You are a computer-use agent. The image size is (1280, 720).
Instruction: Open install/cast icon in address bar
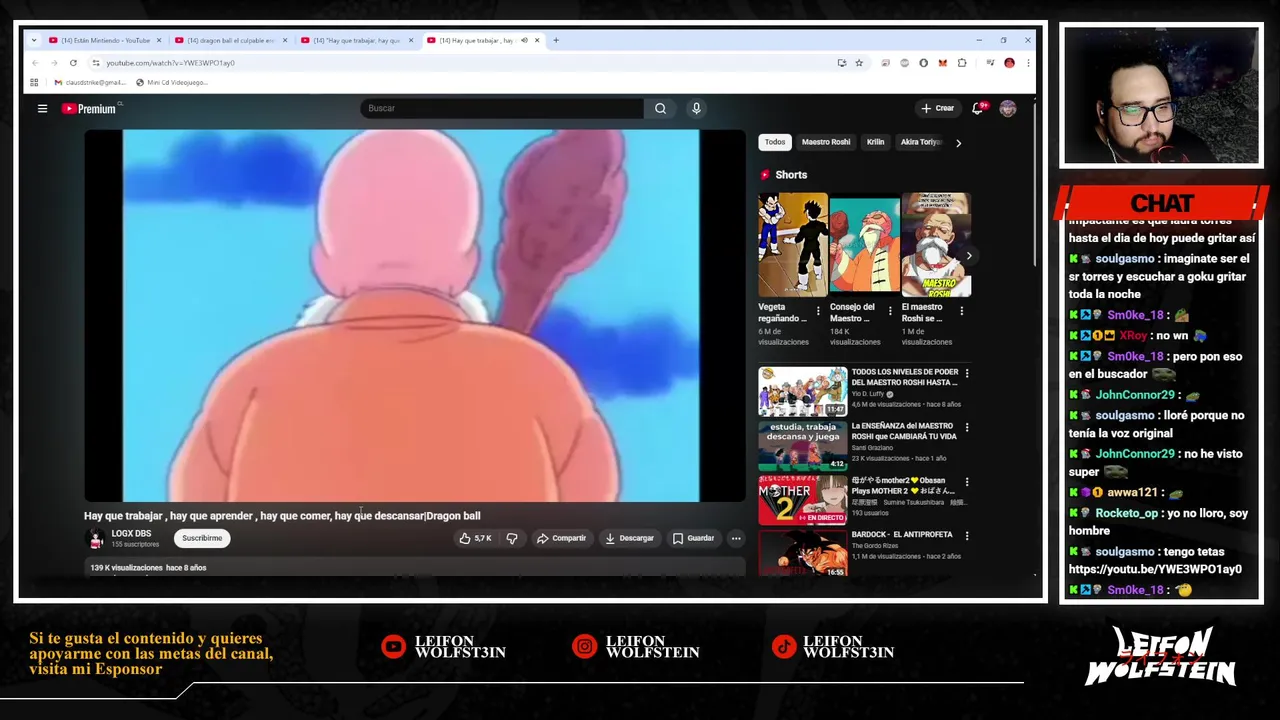(842, 63)
